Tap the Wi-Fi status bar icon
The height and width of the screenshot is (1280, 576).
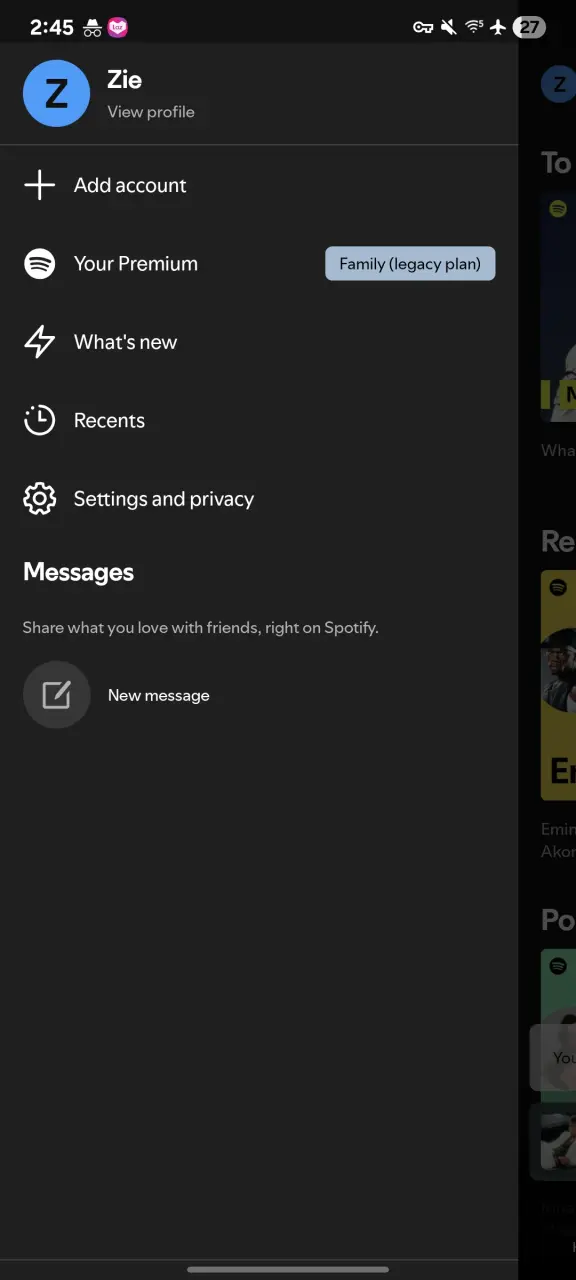point(474,27)
